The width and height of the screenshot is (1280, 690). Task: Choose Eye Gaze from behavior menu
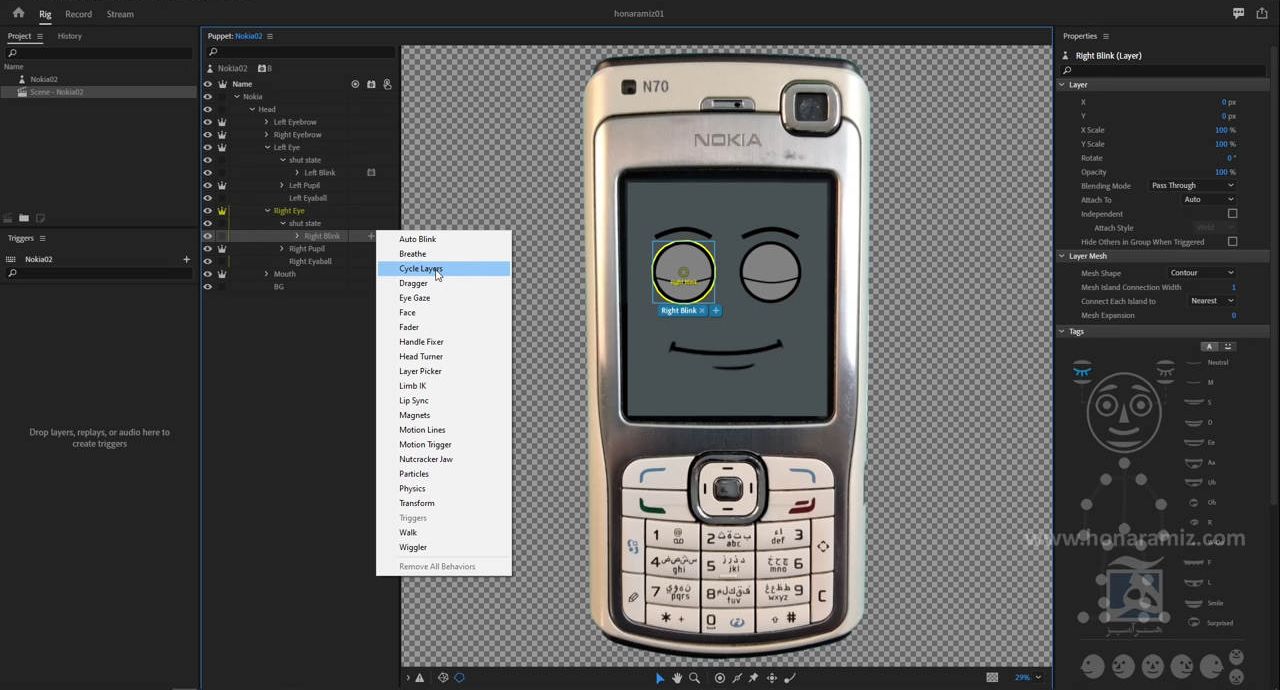pos(444,297)
